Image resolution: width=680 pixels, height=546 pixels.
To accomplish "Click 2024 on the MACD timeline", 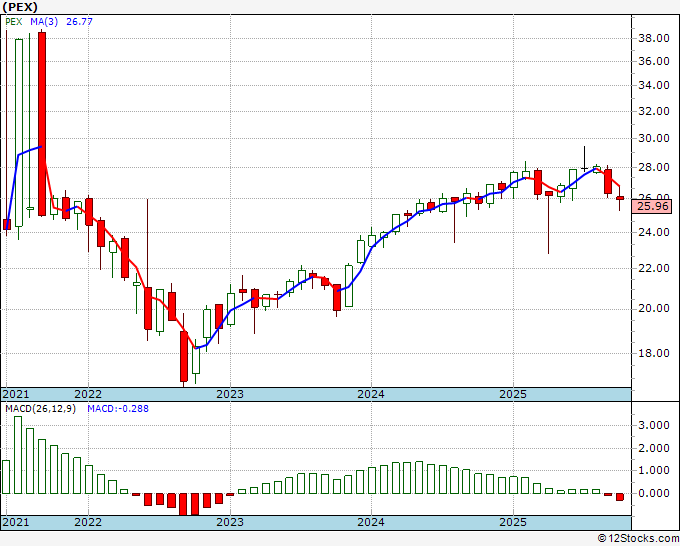I will 371,522.
